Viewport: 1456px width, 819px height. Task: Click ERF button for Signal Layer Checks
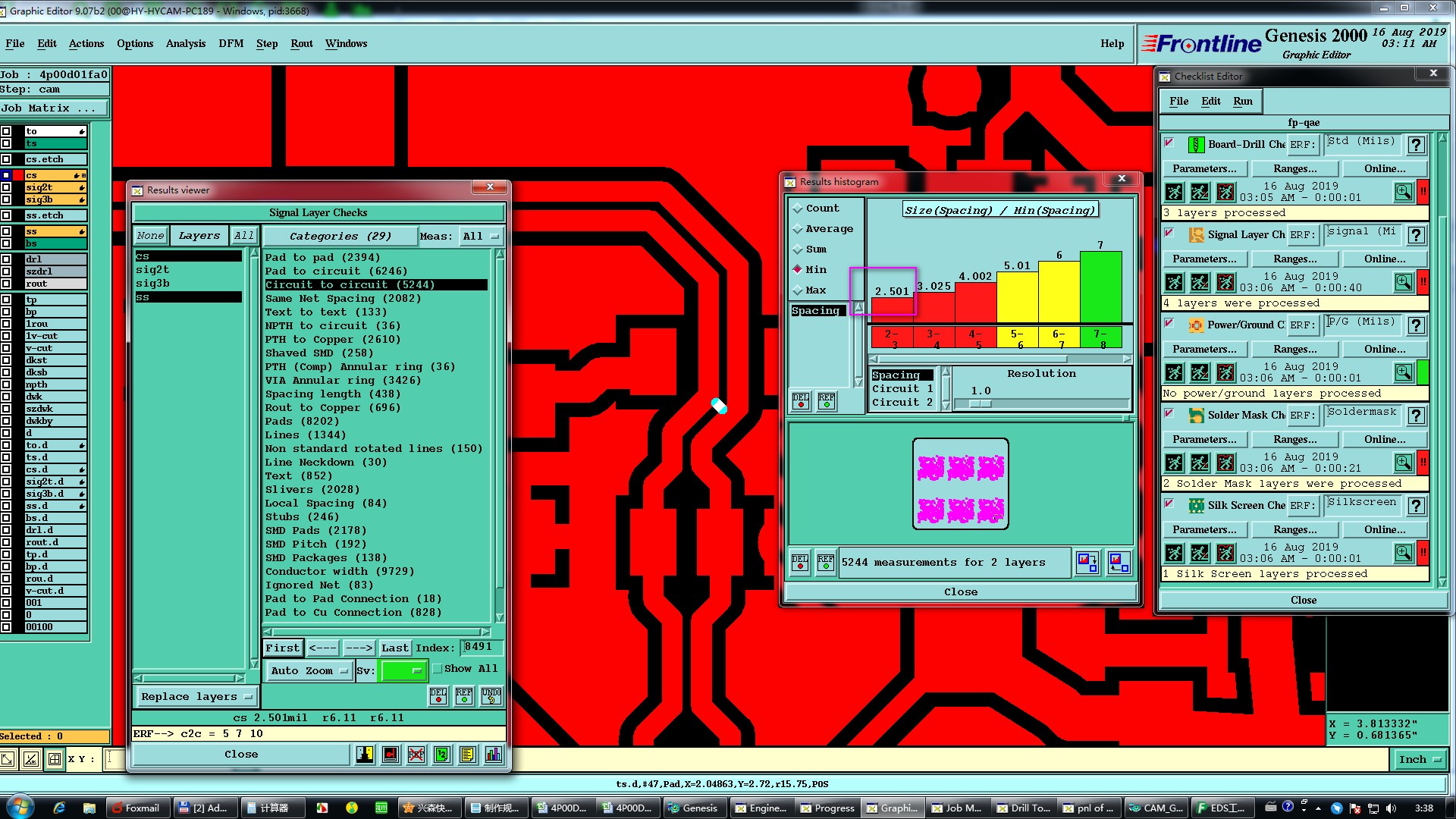pos(1302,235)
